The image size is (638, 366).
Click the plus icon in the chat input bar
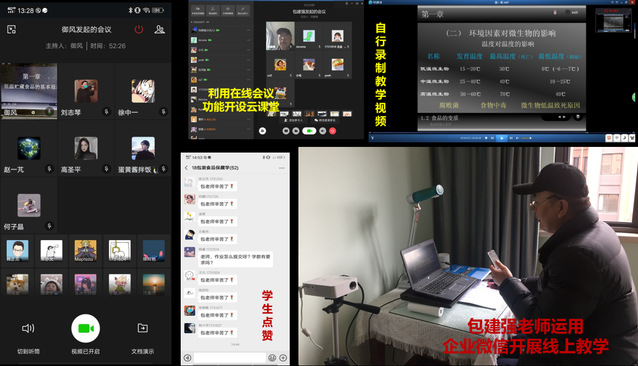(x=283, y=358)
